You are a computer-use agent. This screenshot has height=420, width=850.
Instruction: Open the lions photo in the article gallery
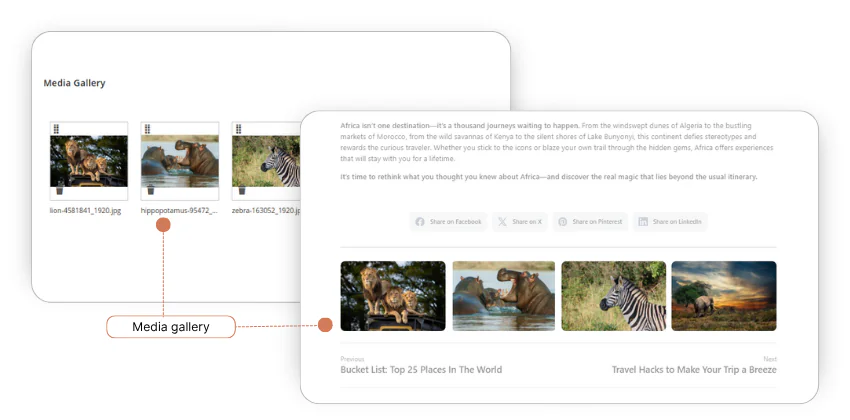pyautogui.click(x=392, y=296)
